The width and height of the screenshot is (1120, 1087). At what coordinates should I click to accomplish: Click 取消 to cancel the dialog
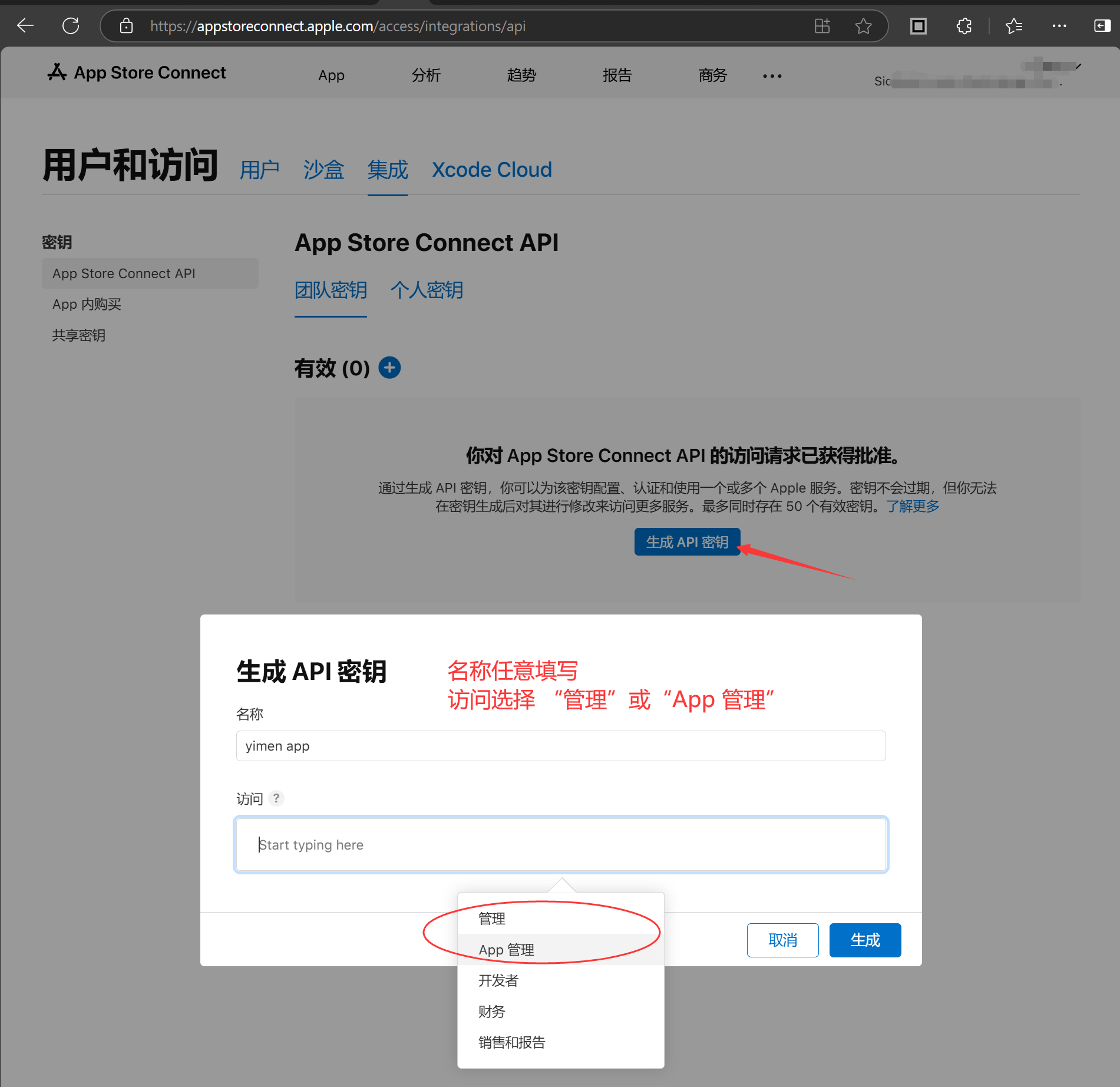pos(782,940)
